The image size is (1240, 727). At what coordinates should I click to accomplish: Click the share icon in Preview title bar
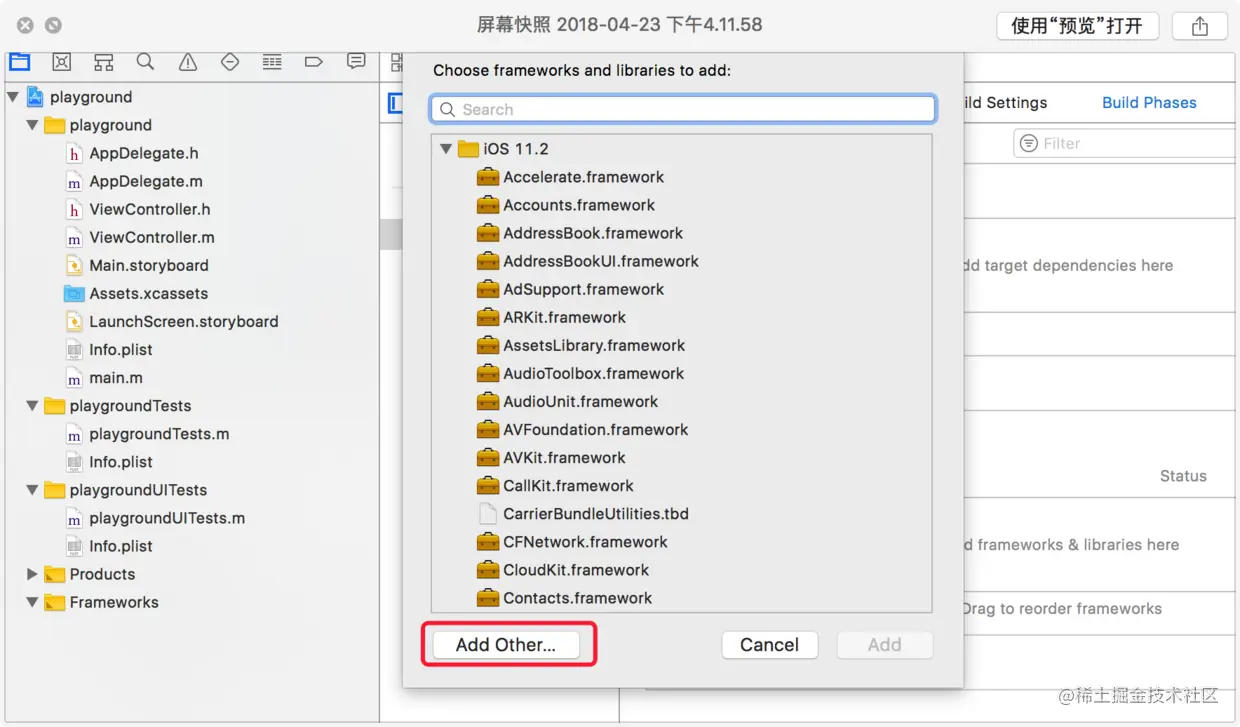coord(1200,26)
